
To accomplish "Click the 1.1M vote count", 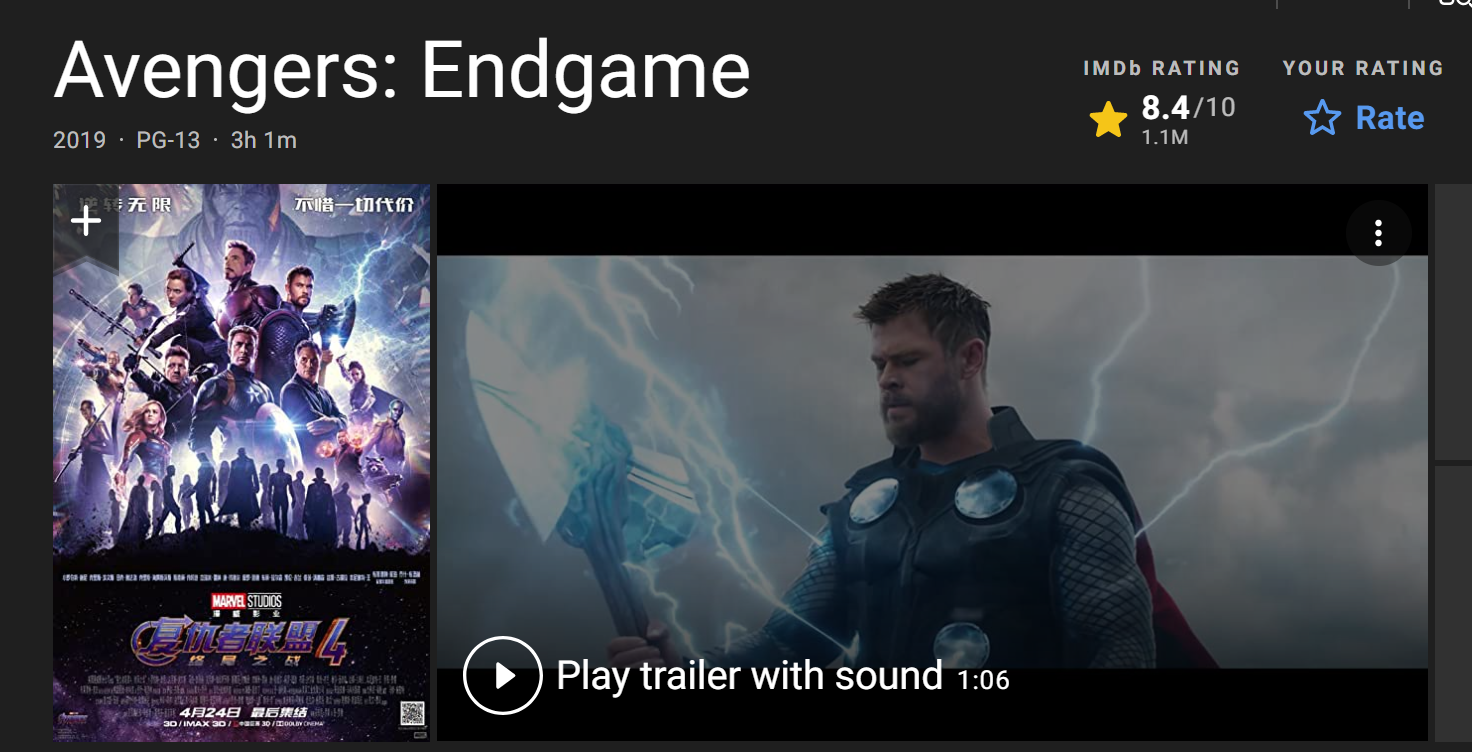I will [1165, 138].
